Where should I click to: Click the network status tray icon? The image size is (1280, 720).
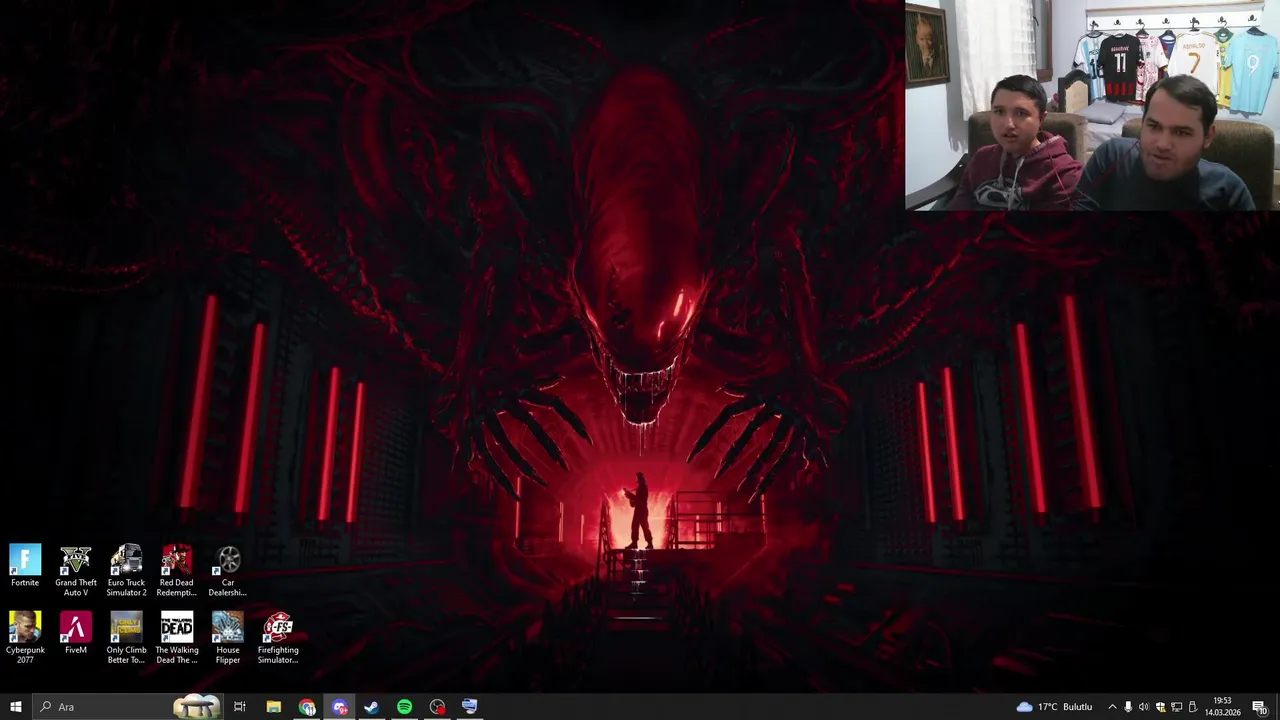pyautogui.click(x=1176, y=707)
